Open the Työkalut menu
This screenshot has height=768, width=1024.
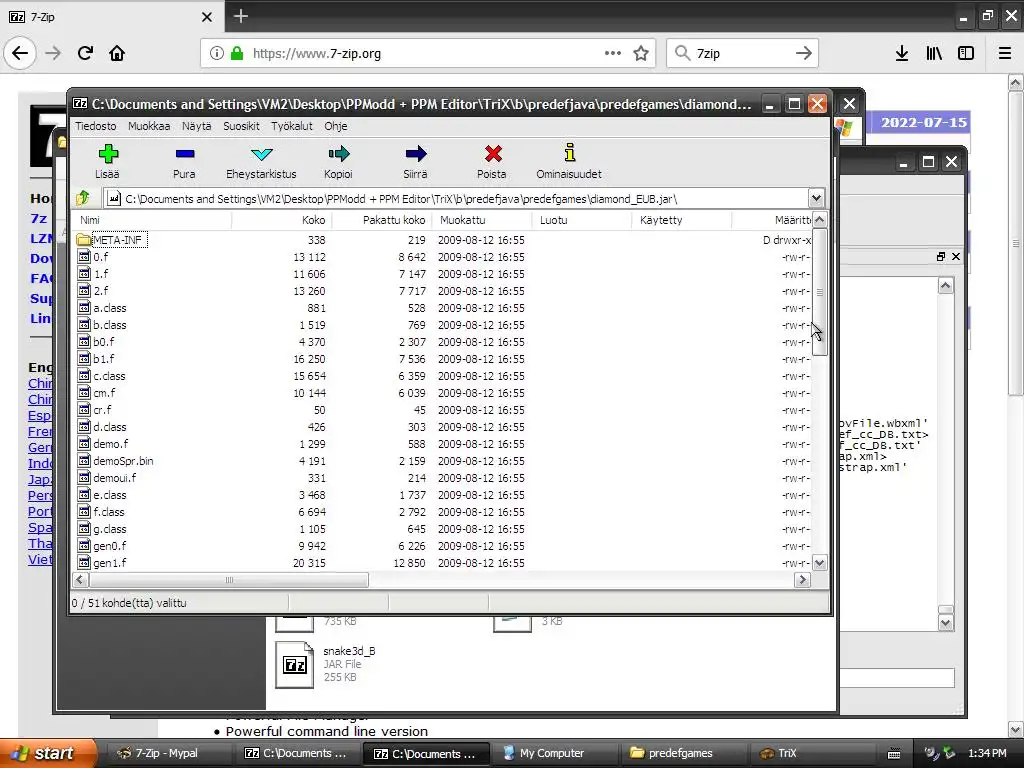tap(292, 126)
